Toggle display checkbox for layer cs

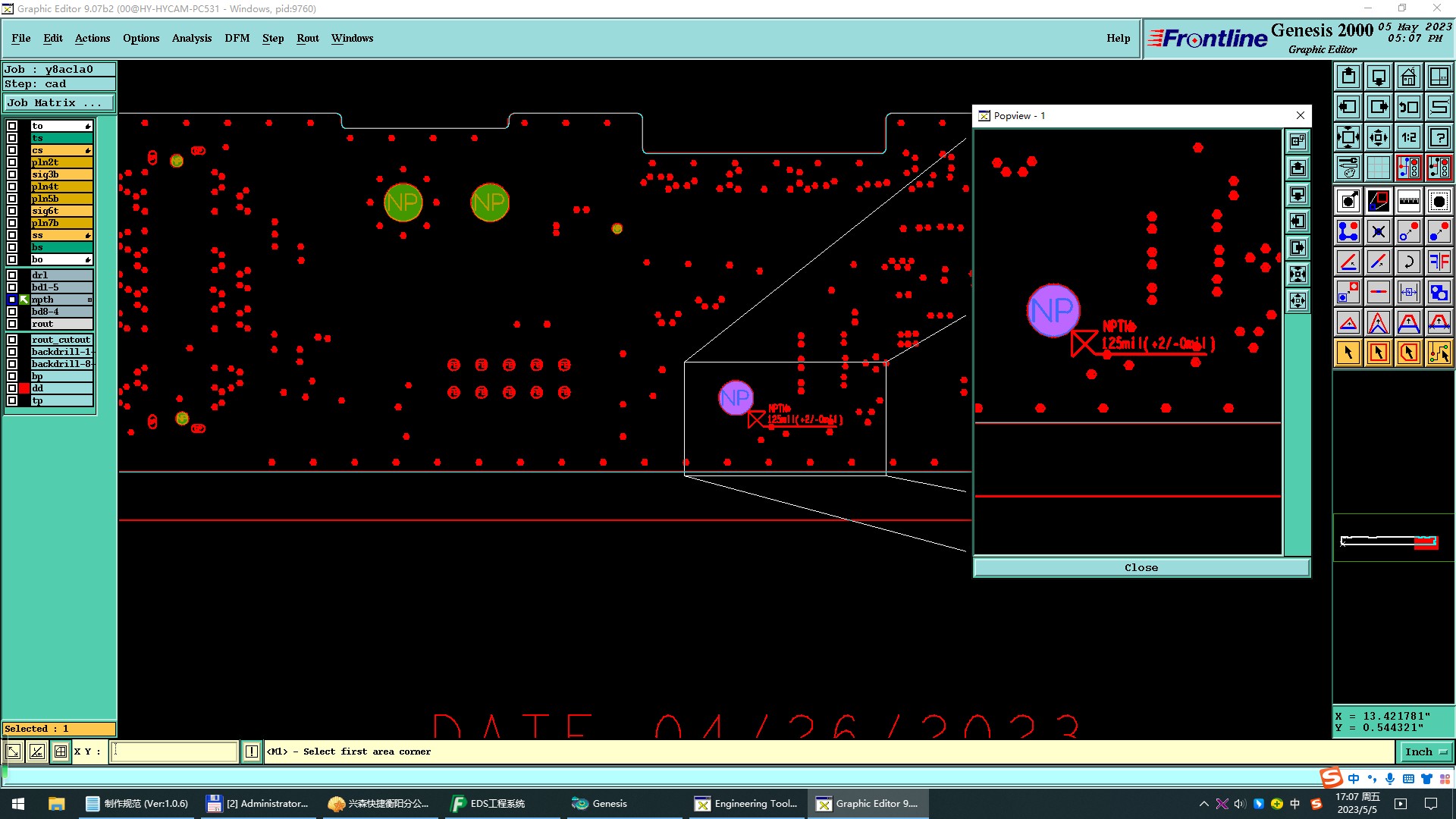pos(12,150)
